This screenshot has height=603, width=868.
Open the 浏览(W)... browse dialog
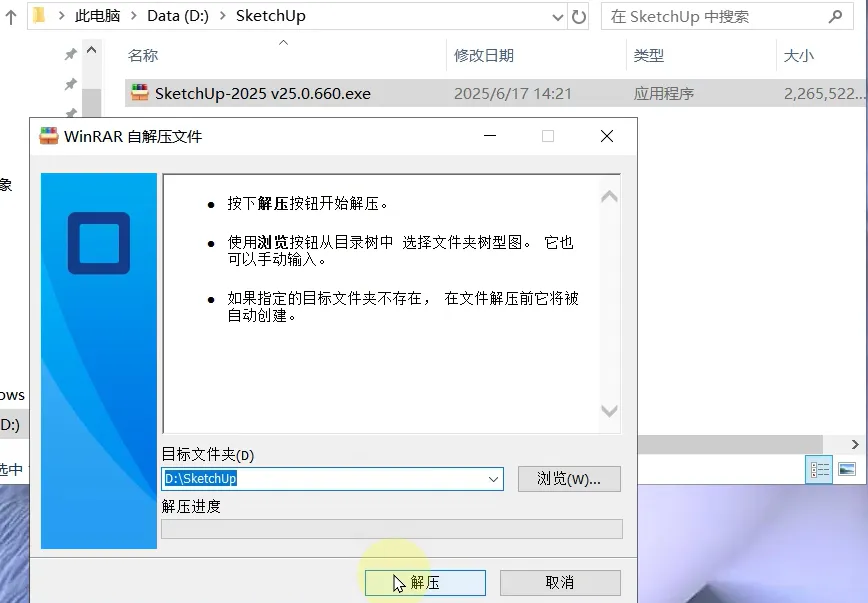click(x=569, y=478)
